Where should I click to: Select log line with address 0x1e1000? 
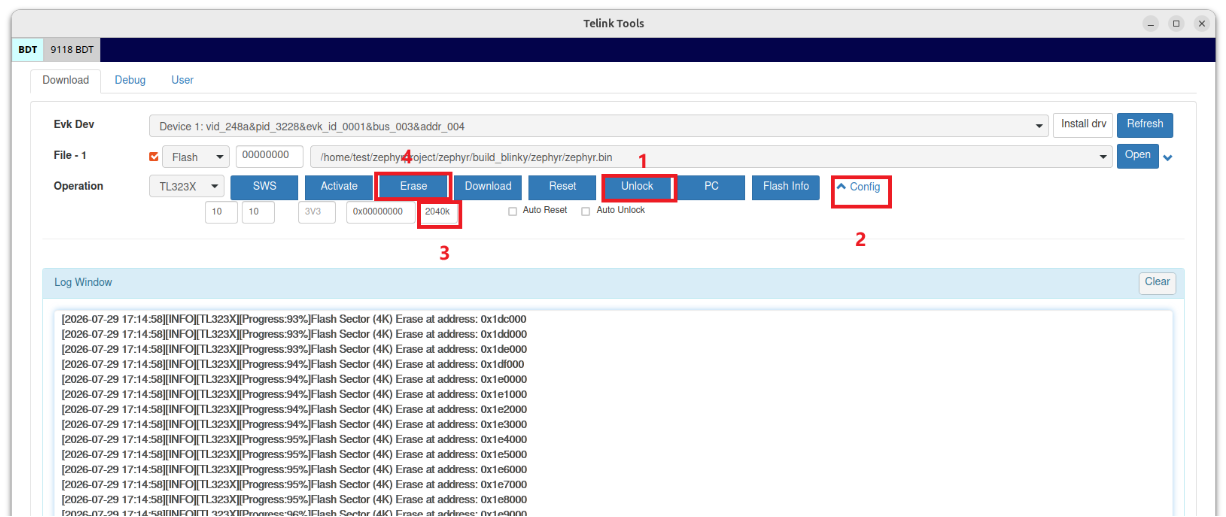tap(294, 394)
